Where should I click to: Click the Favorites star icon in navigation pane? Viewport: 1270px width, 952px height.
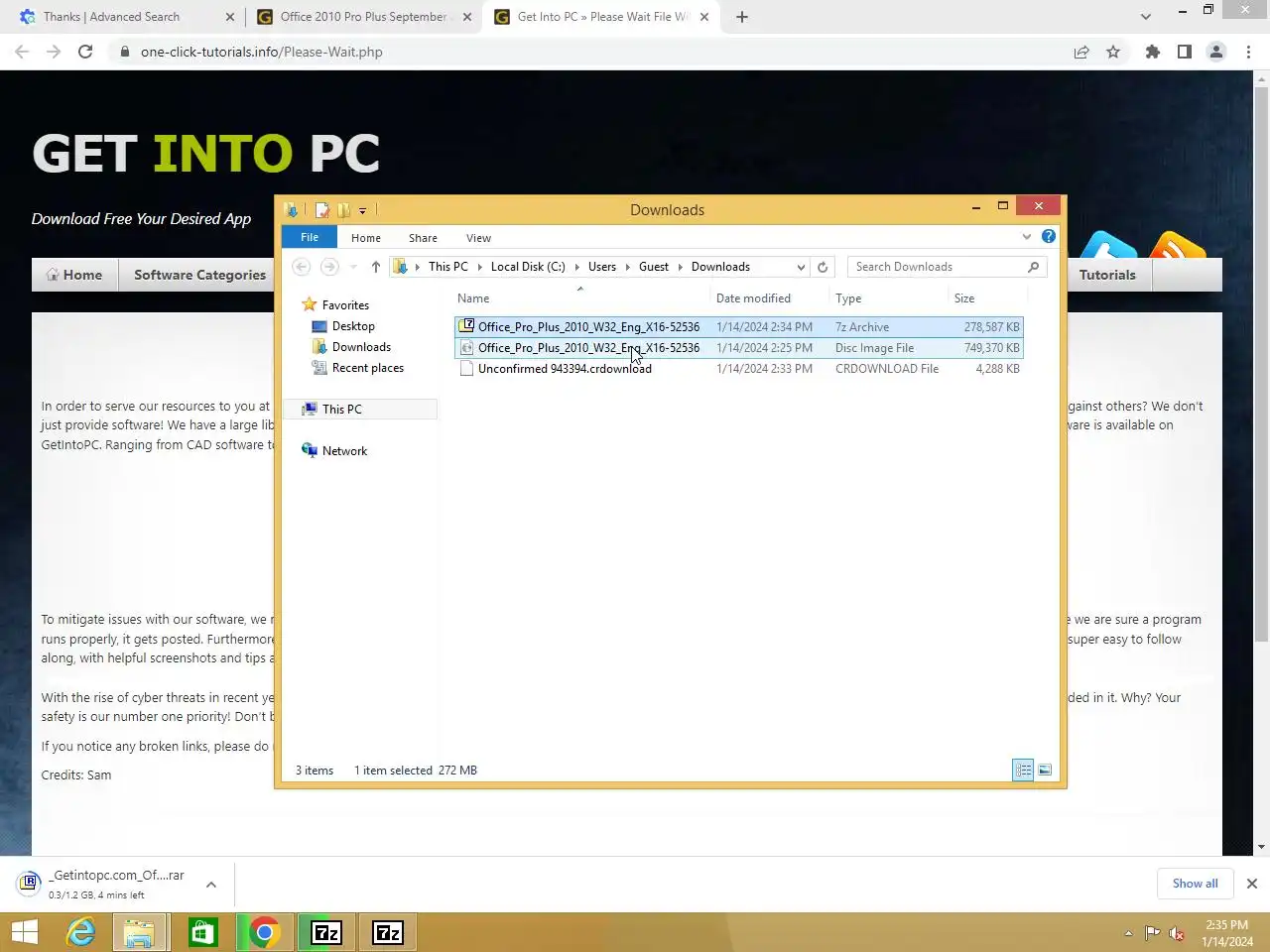click(x=309, y=304)
